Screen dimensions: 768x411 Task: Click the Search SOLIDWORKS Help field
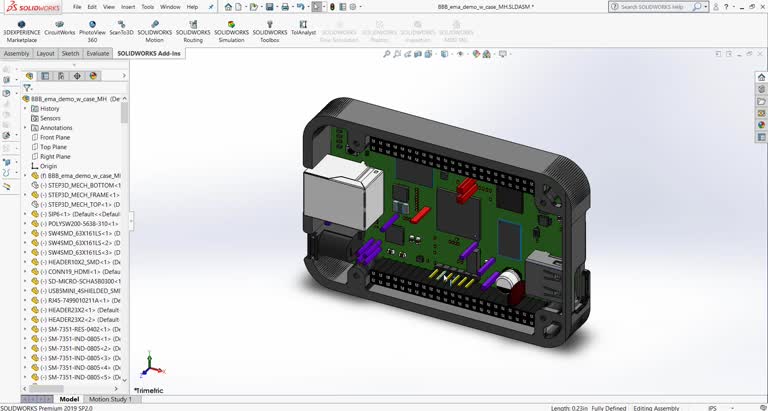click(654, 7)
